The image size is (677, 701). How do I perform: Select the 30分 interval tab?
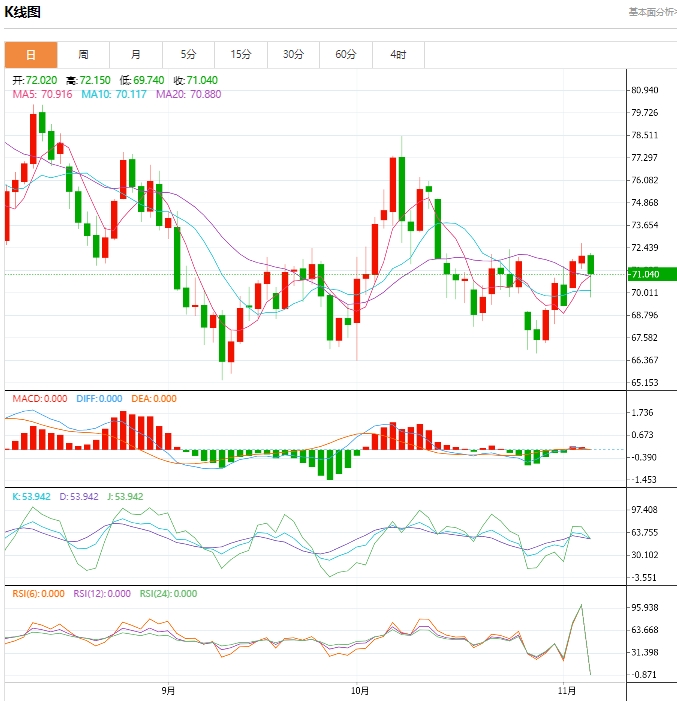(x=293, y=55)
